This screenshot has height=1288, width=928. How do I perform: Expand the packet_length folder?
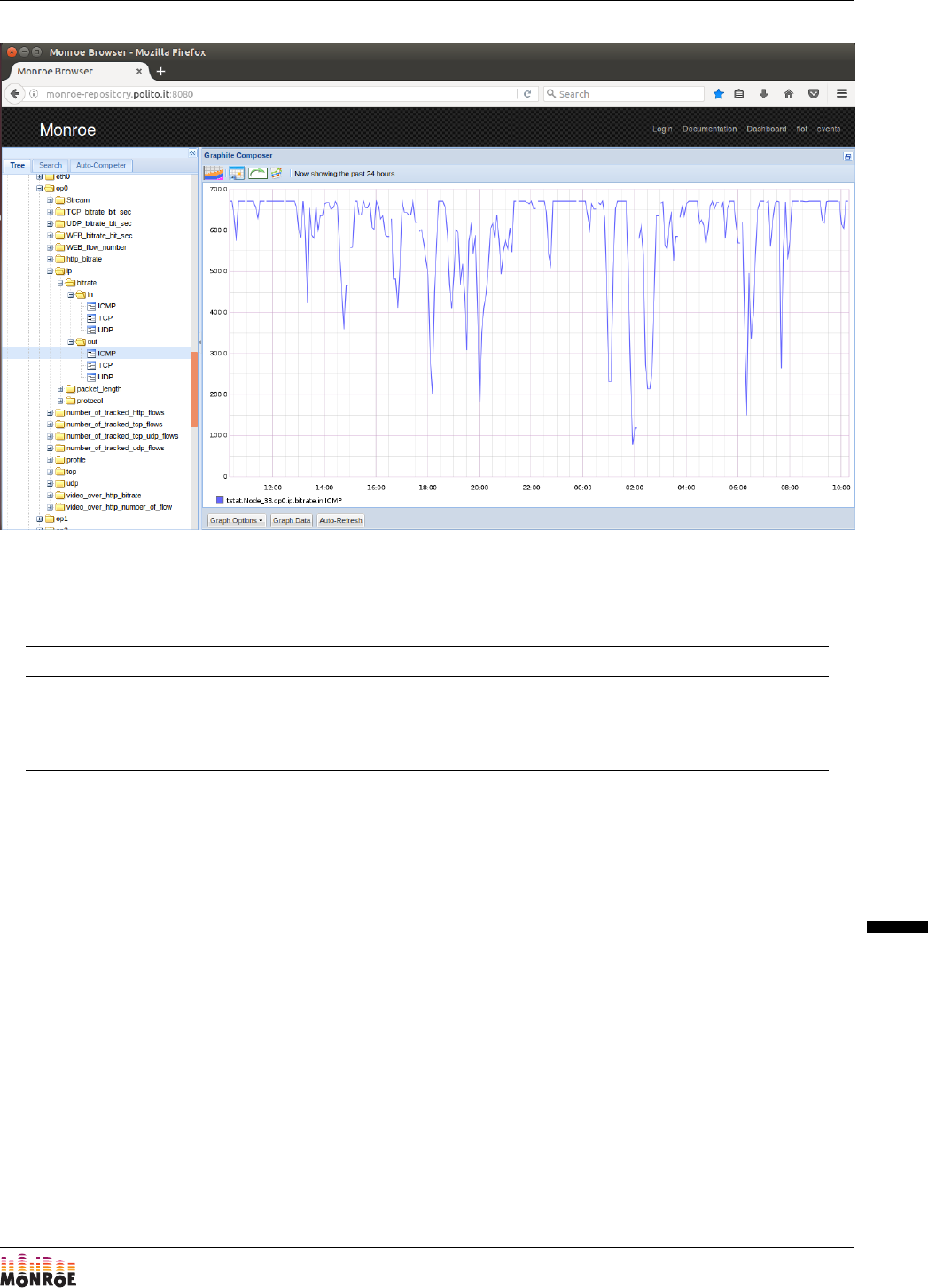click(x=60, y=389)
